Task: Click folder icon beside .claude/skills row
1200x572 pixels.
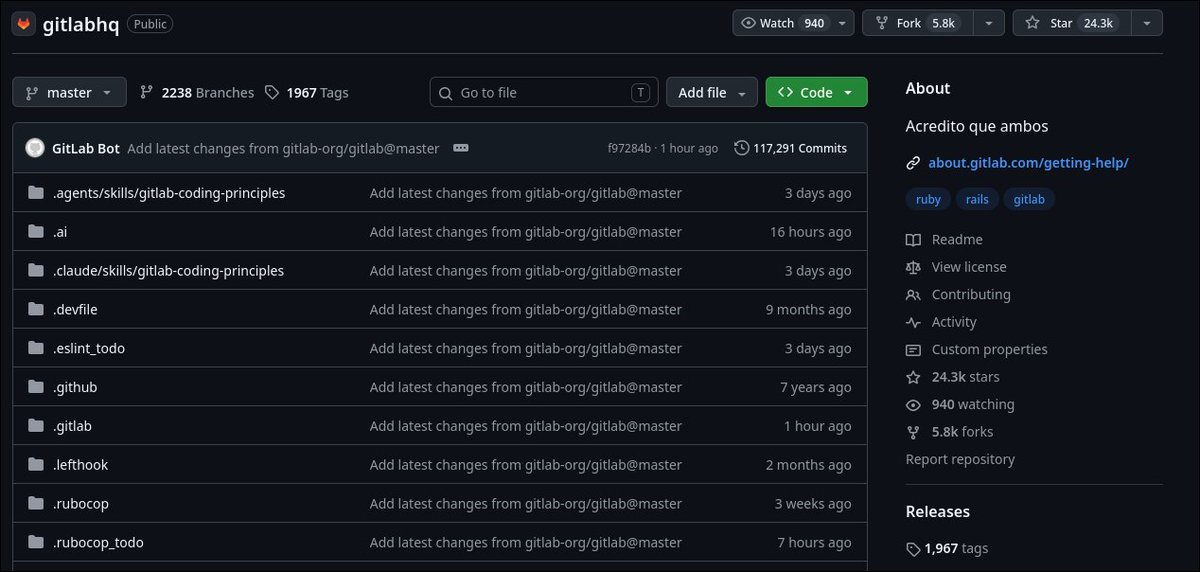Action: 37,271
